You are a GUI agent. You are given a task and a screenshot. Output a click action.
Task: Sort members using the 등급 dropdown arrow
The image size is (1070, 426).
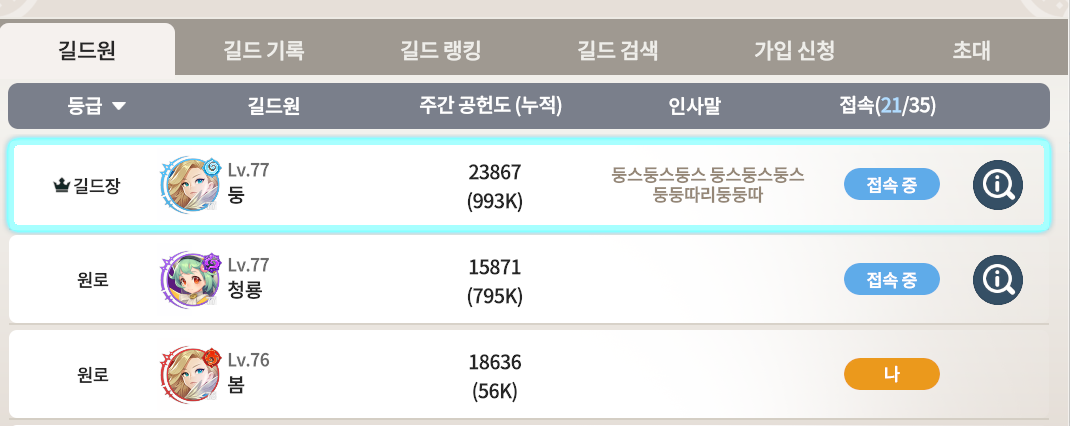pyautogui.click(x=119, y=106)
